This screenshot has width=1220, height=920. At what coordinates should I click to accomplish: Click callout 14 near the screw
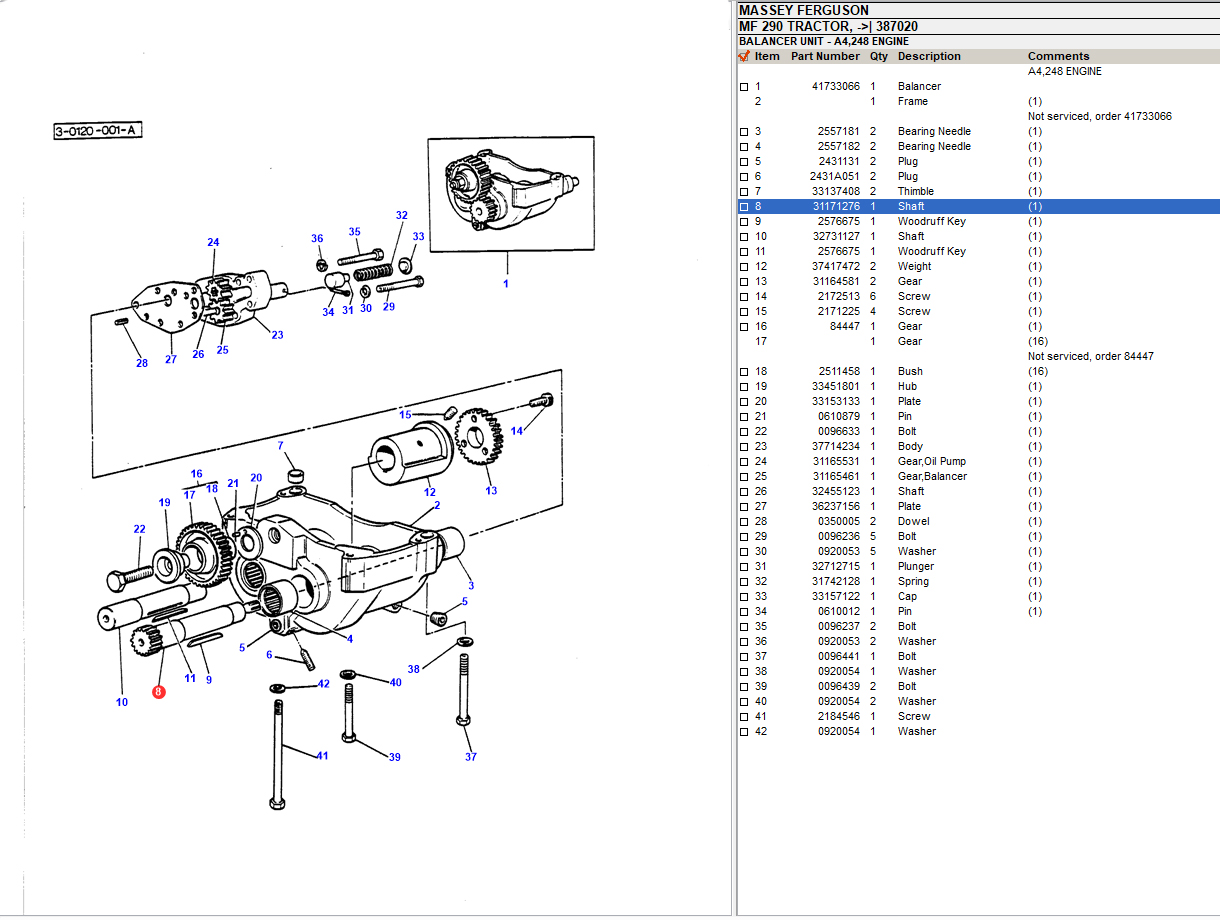pos(516,431)
